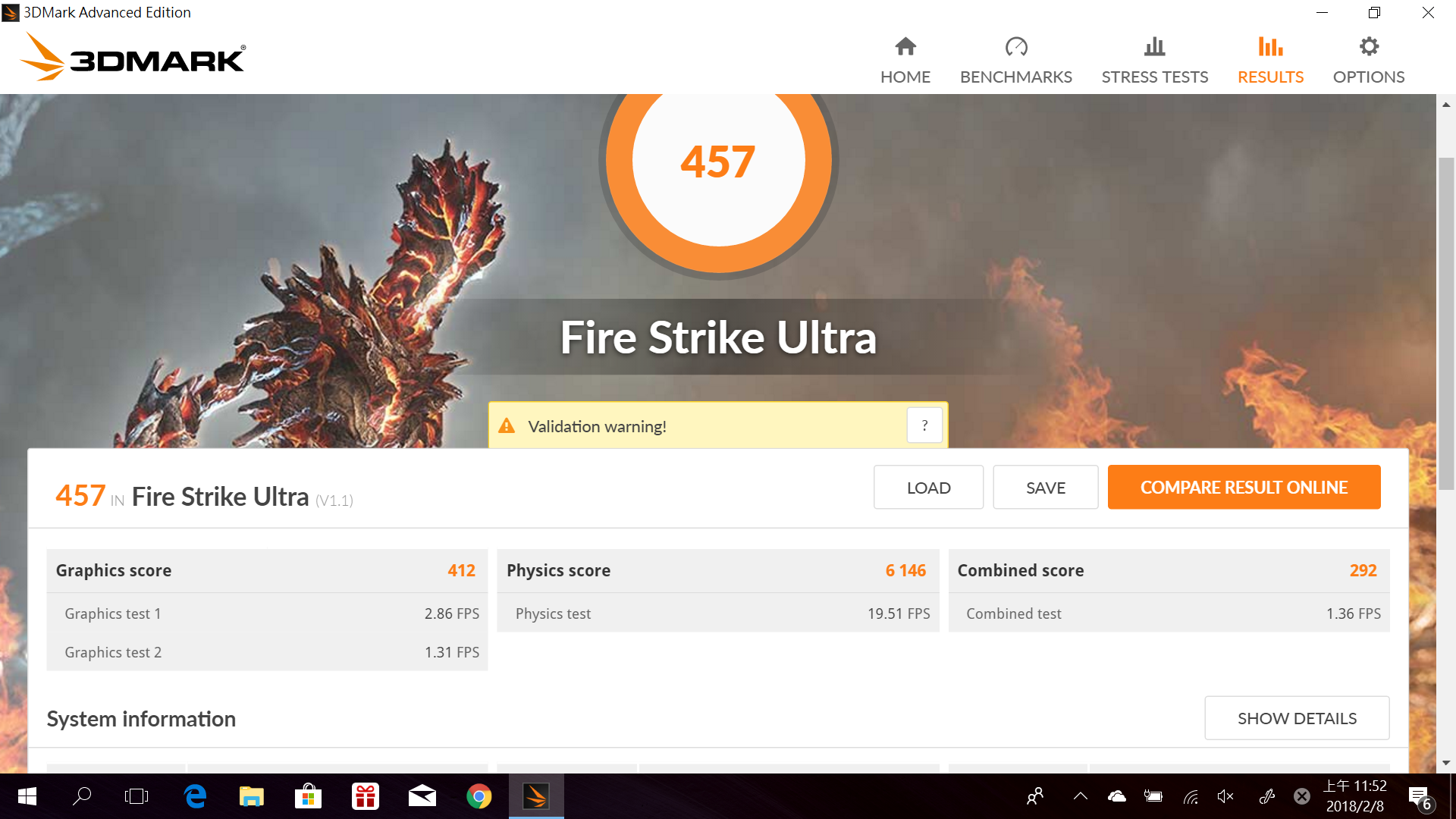Screen dimensions: 1456x819
Task: Open Options via the gear icon
Action: (x=1368, y=47)
